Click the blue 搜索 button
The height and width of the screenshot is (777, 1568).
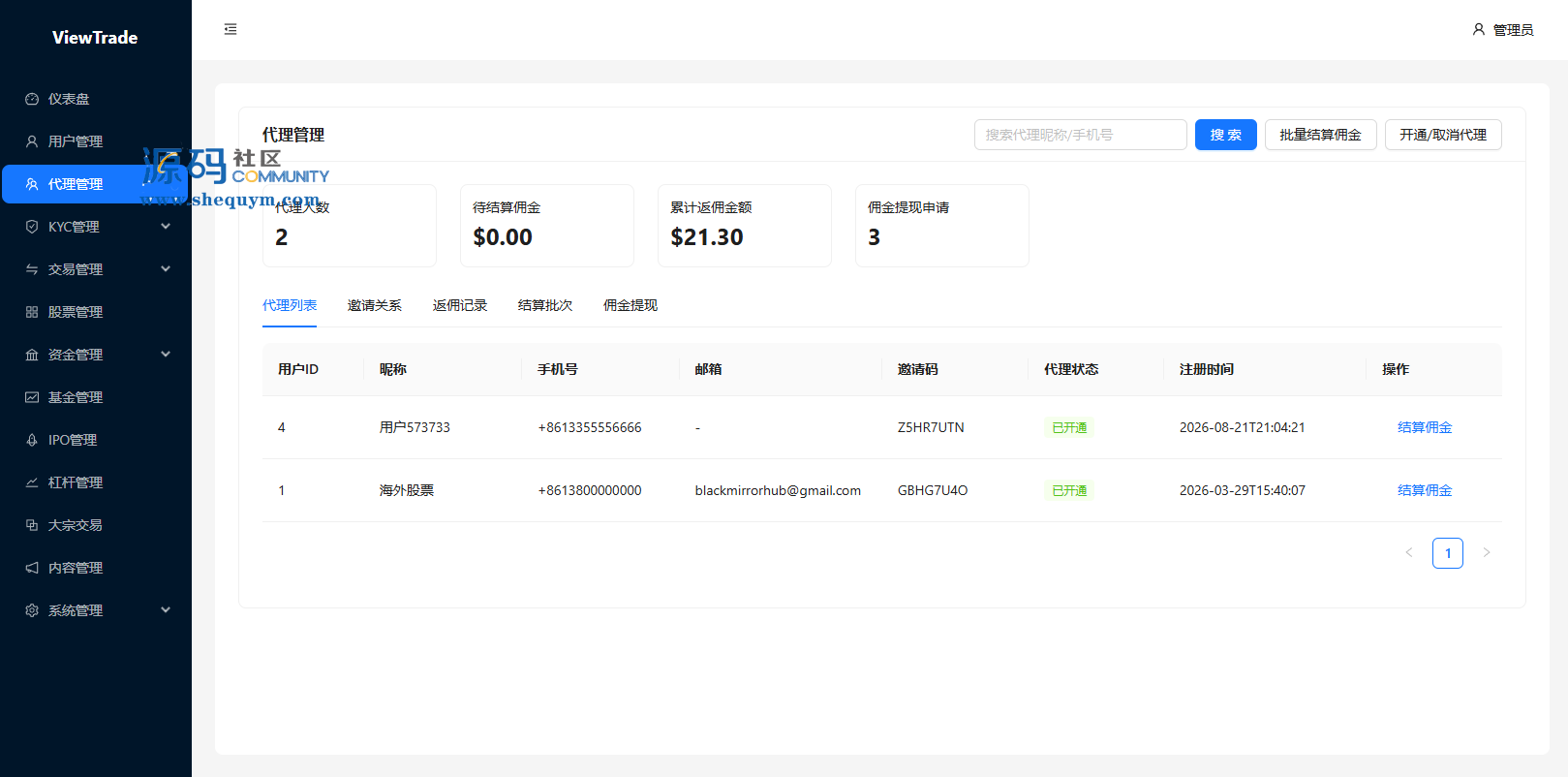point(1226,135)
